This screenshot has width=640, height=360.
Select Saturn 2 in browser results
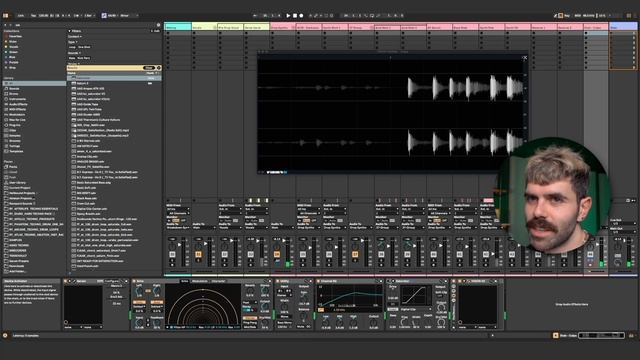(x=82, y=83)
